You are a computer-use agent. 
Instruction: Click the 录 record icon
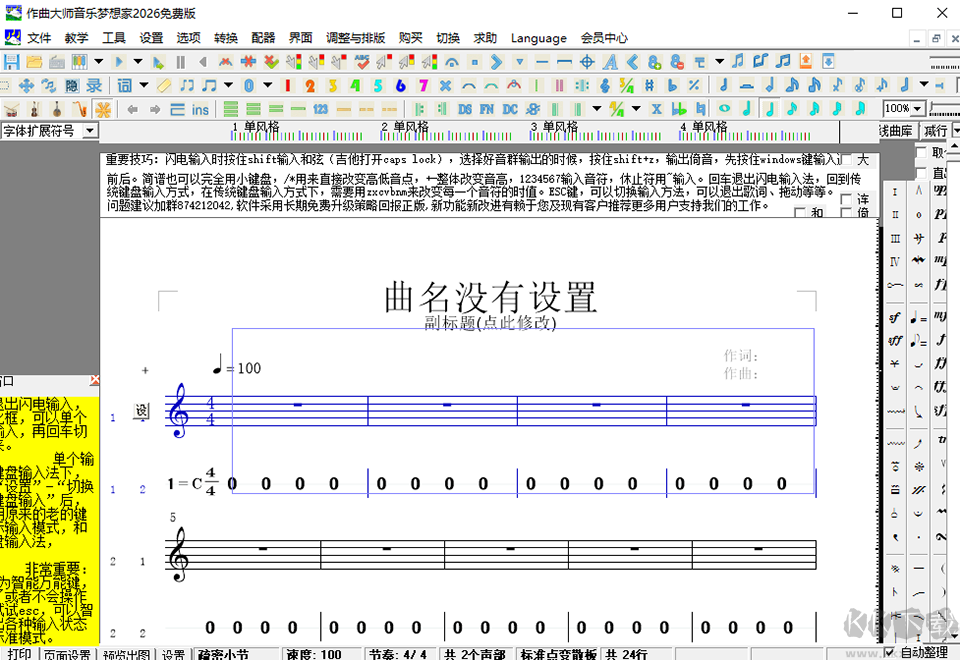94,86
